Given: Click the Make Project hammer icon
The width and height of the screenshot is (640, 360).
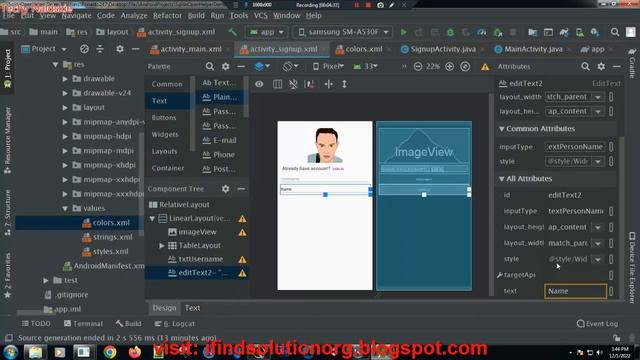Looking at the screenshot, I should point(232,32).
